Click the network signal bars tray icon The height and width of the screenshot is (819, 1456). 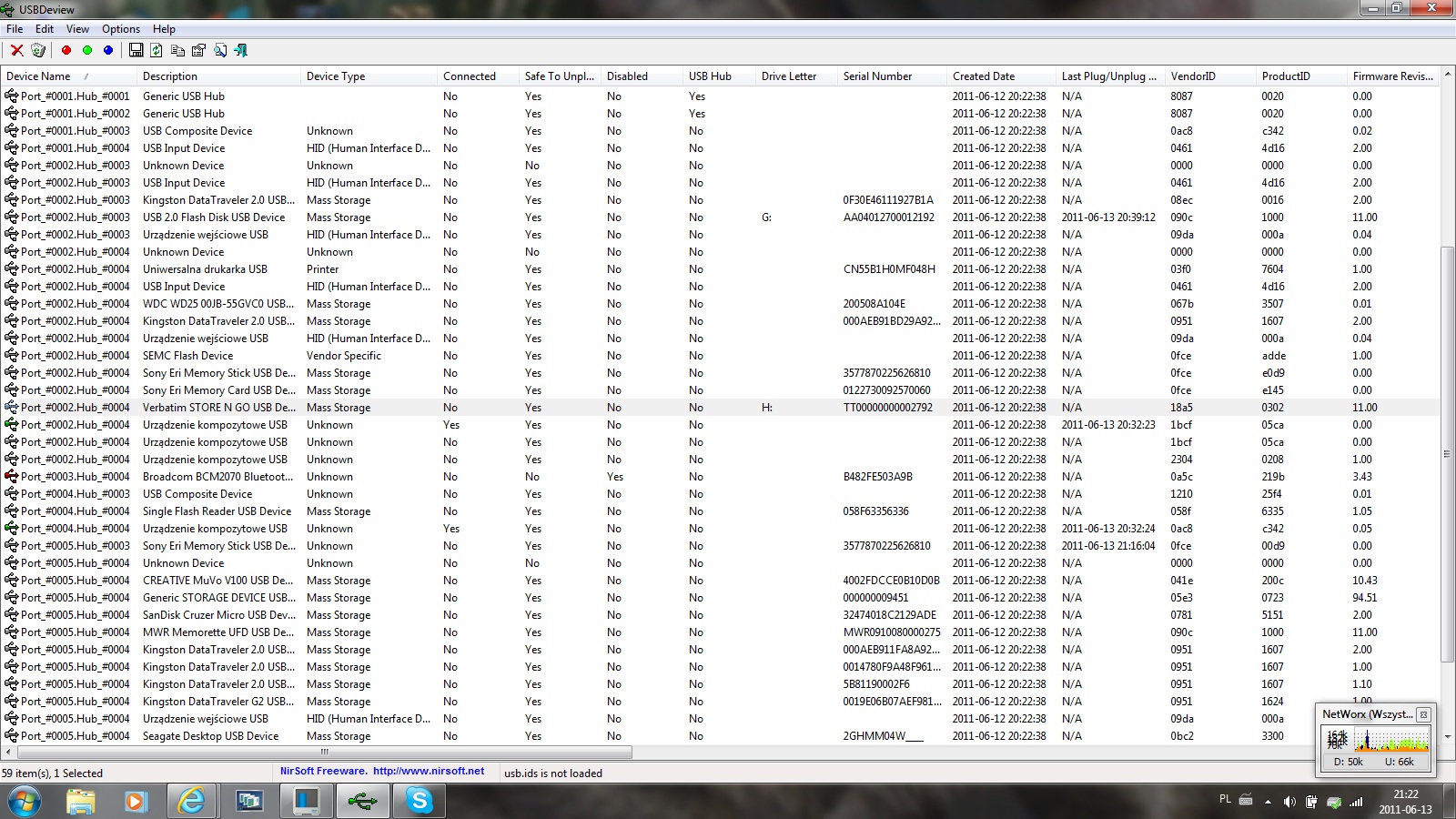coord(1356,802)
